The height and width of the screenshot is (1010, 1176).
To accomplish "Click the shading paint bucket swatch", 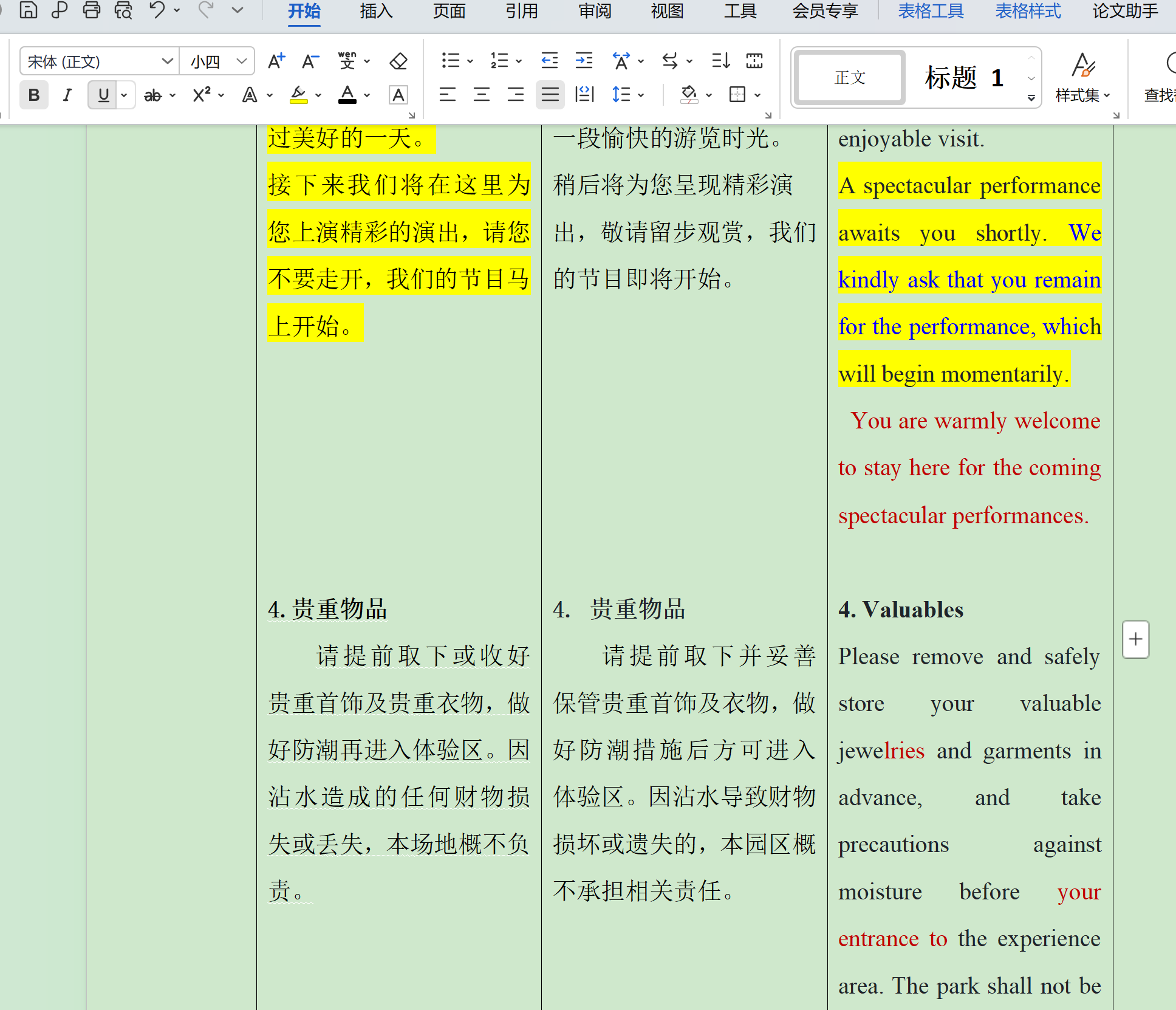I will click(x=689, y=95).
